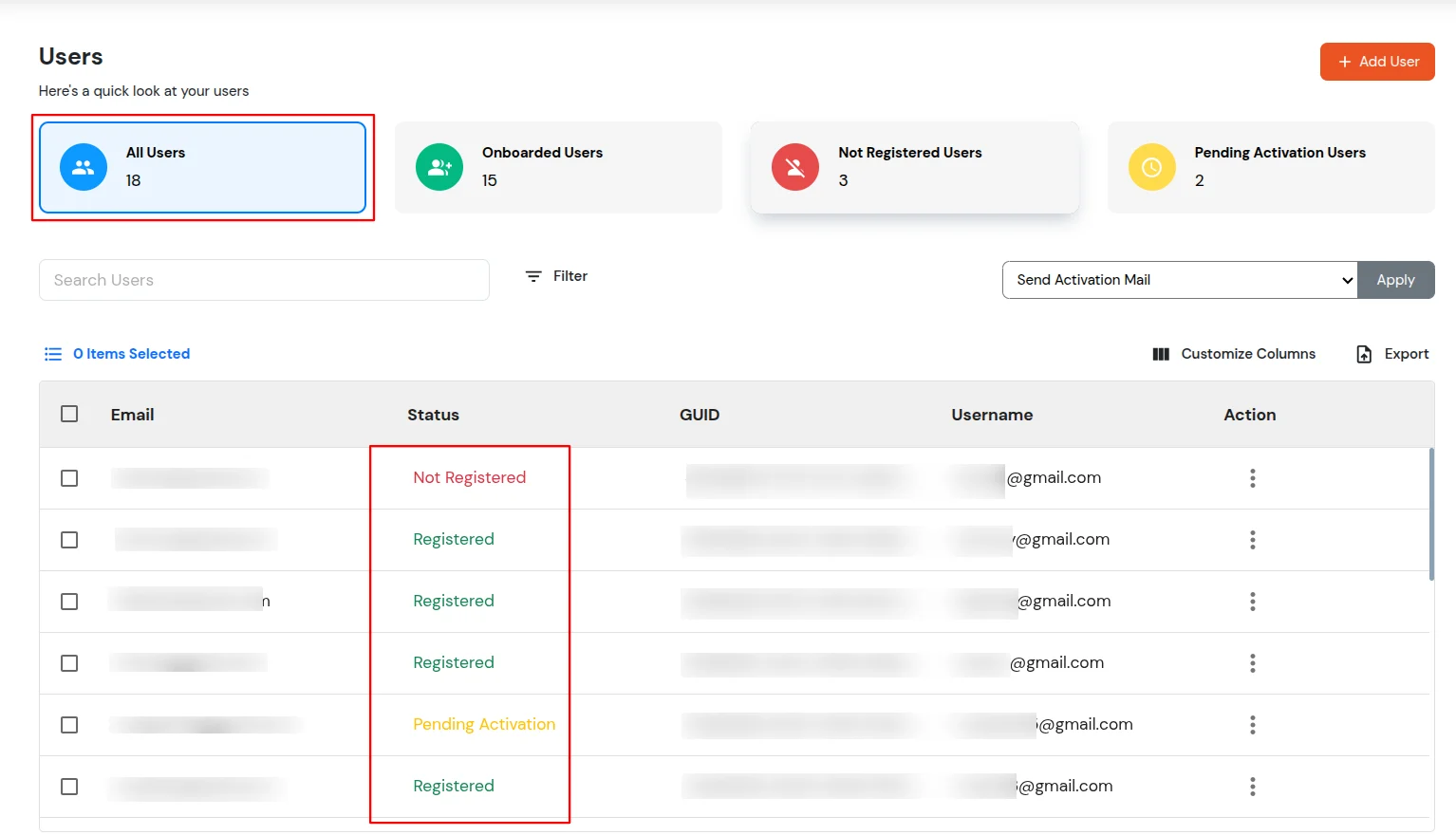
Task: Click the Add User button
Action: [x=1377, y=61]
